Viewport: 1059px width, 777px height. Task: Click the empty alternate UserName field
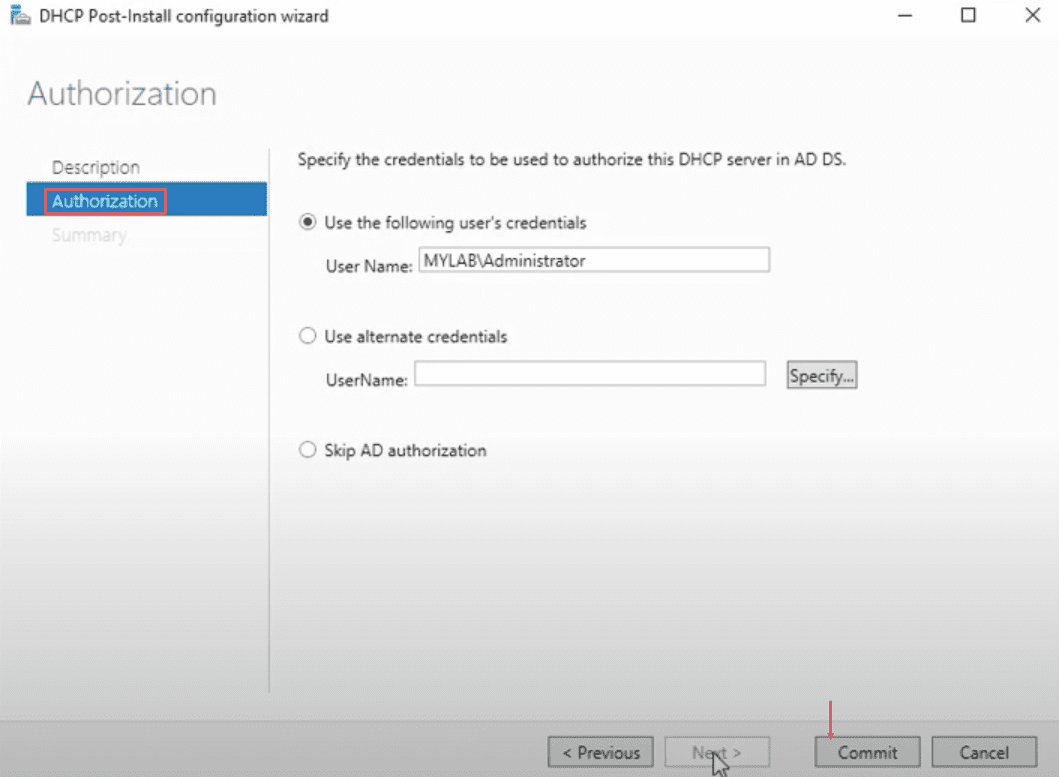pos(589,374)
